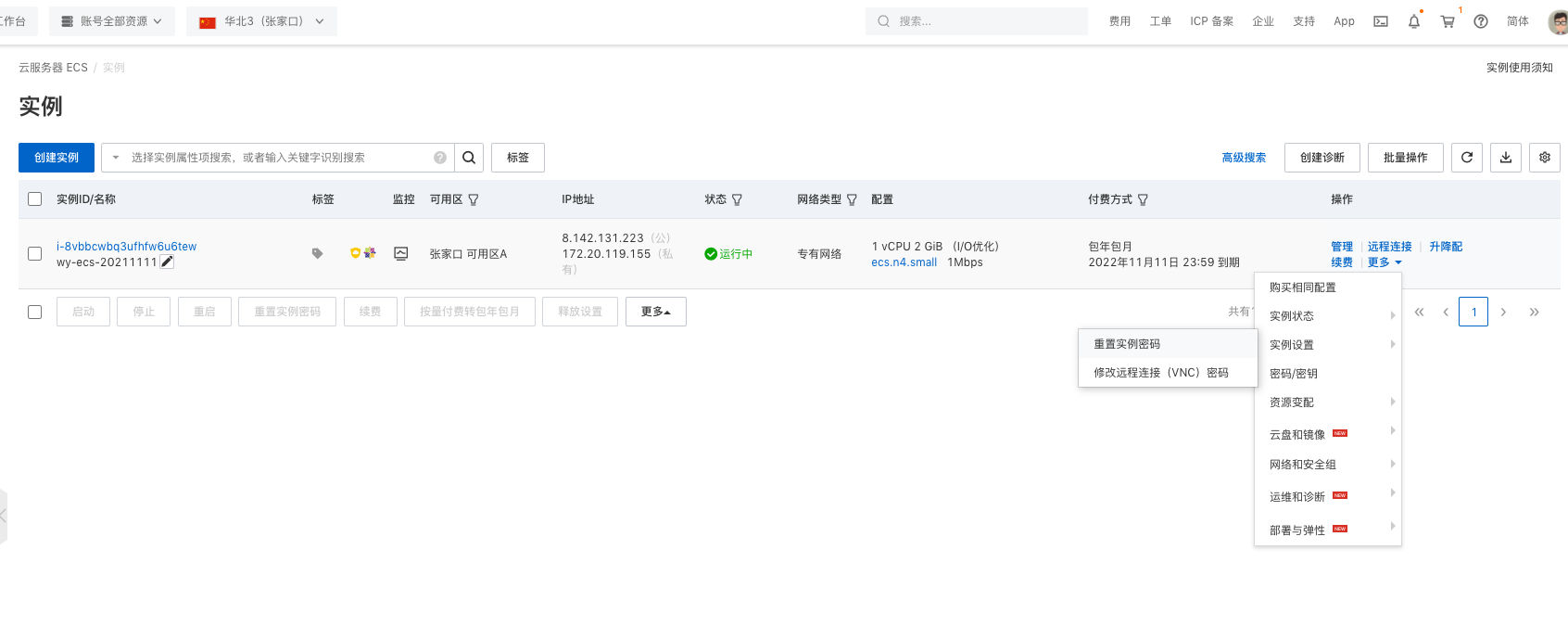Toggle the bottom batch-select checkbox
The height and width of the screenshot is (626, 1568).
pyautogui.click(x=35, y=312)
